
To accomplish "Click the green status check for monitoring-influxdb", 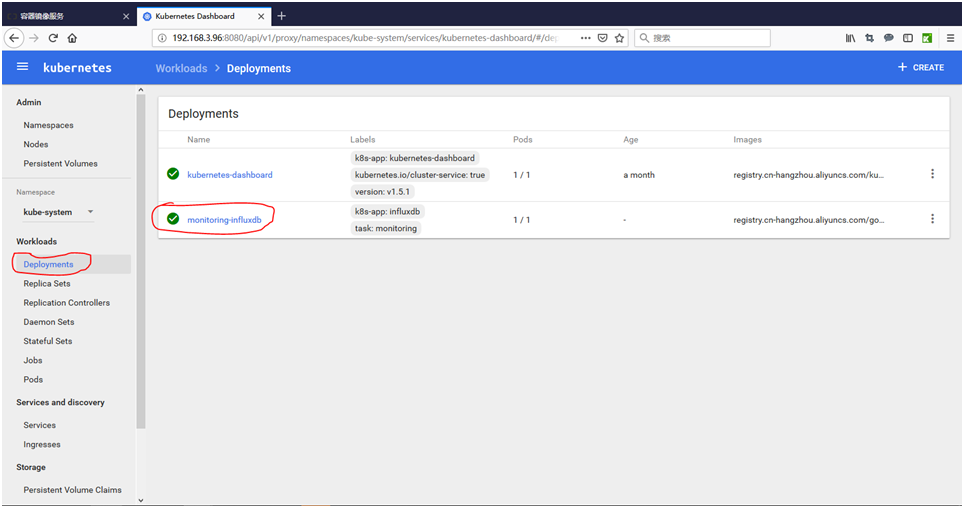I will pos(173,219).
